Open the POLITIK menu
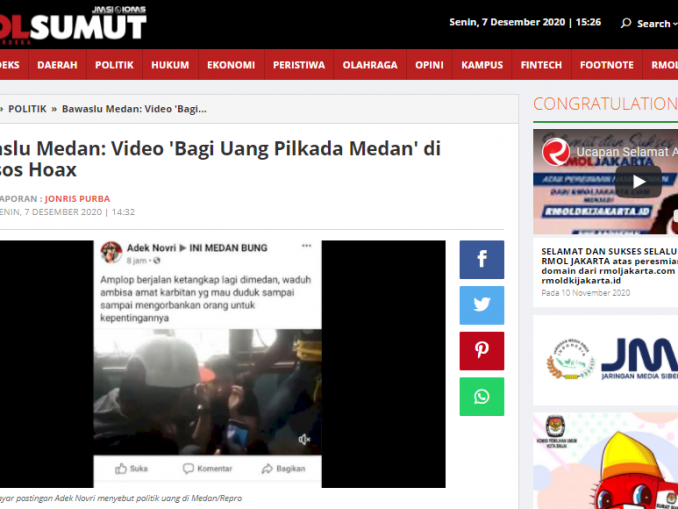Viewport: 678px width, 509px height. coord(114,65)
